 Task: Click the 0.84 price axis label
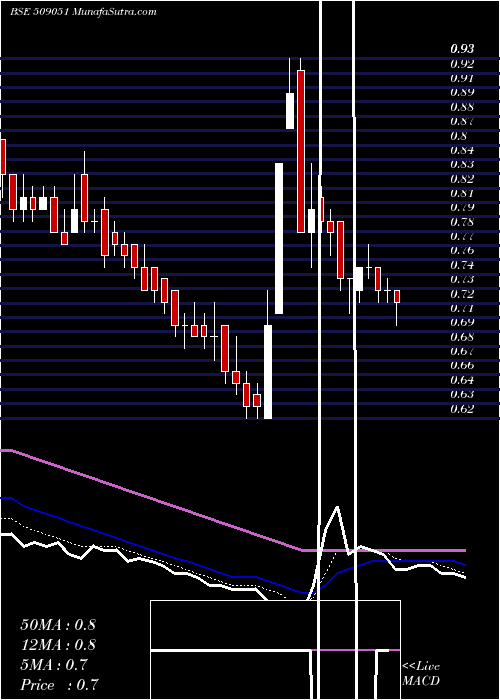(462, 150)
